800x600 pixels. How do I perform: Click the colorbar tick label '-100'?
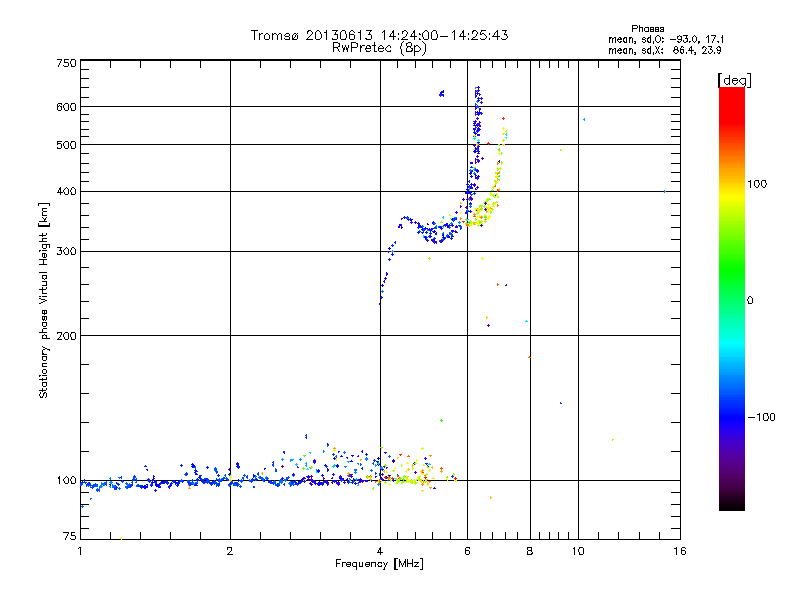[761, 417]
